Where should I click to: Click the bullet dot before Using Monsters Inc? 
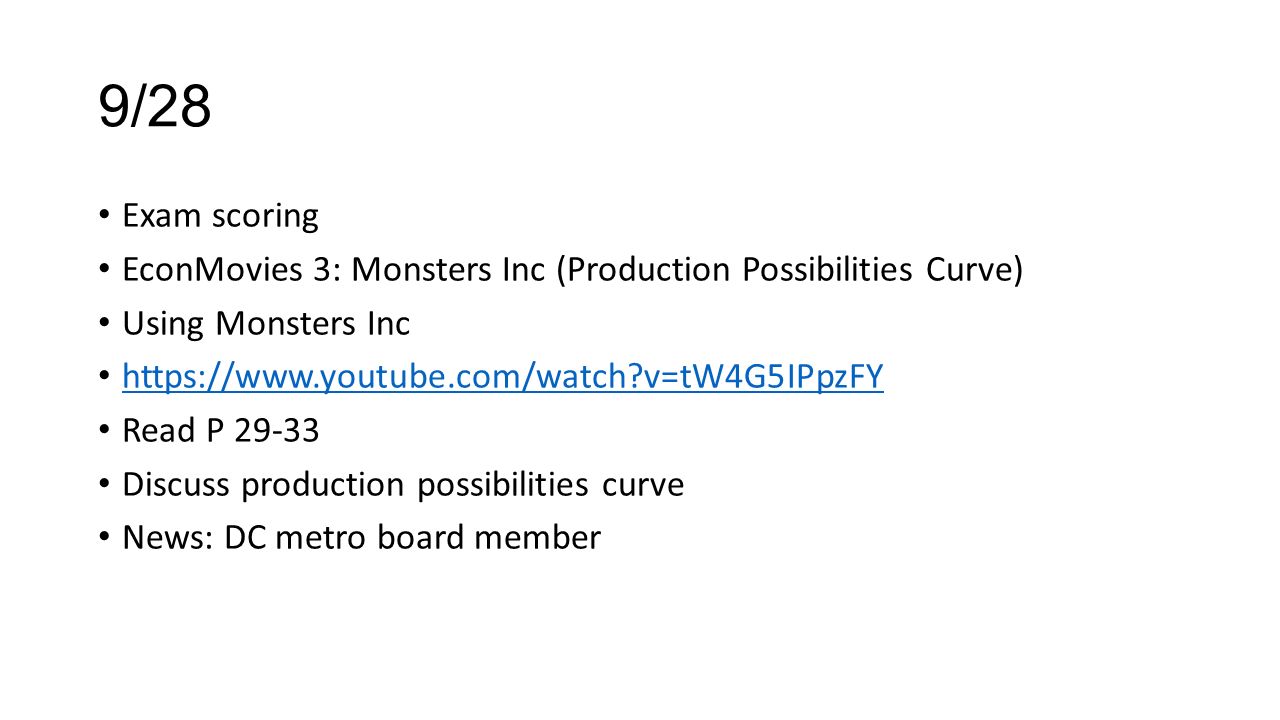105,324
